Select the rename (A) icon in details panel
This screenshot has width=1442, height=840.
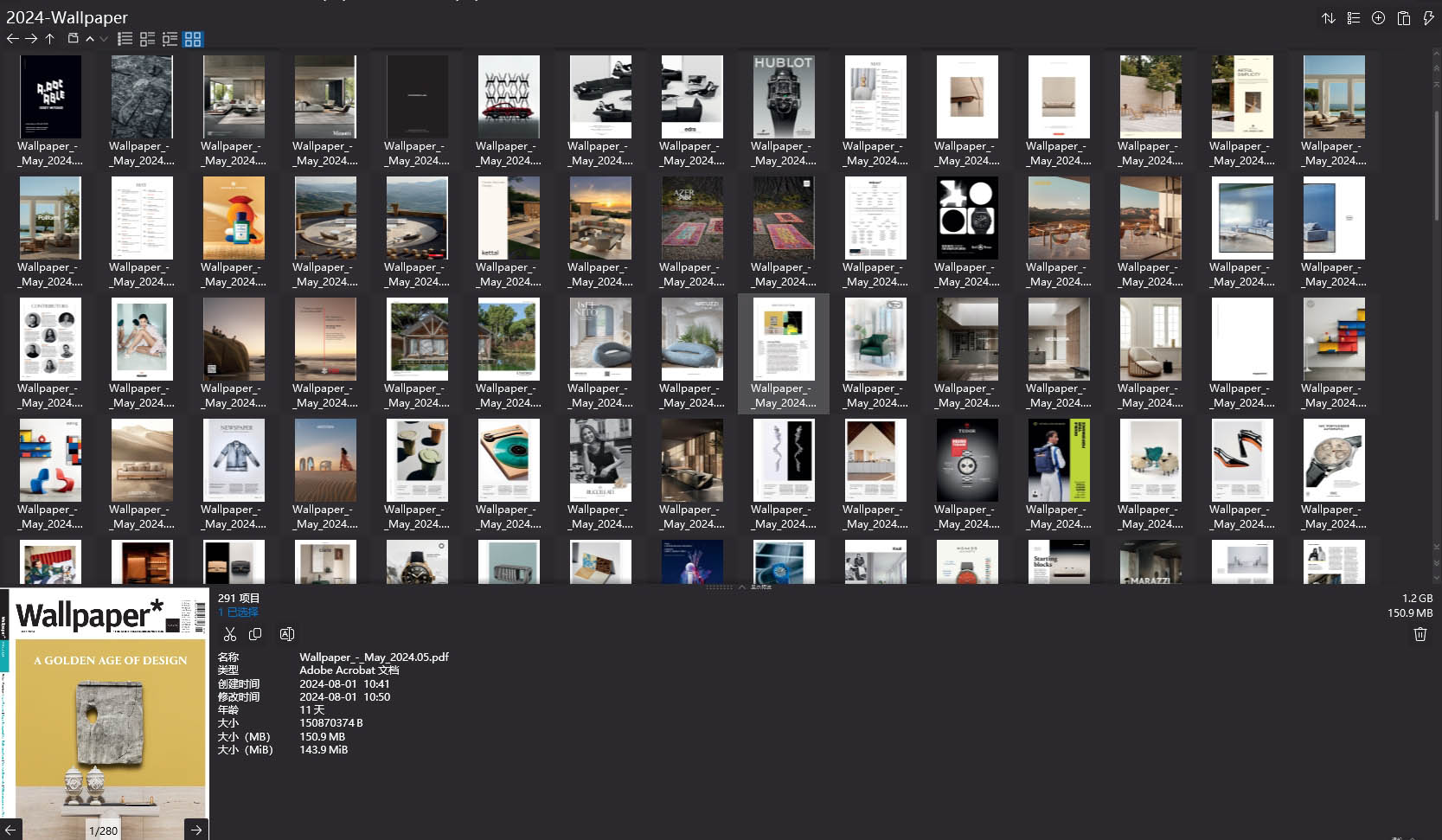coord(287,634)
